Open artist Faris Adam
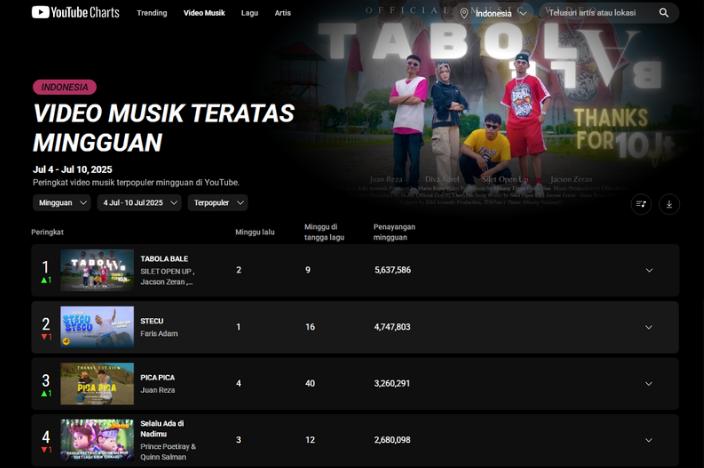Viewport: 704px width, 468px height. pyautogui.click(x=159, y=333)
